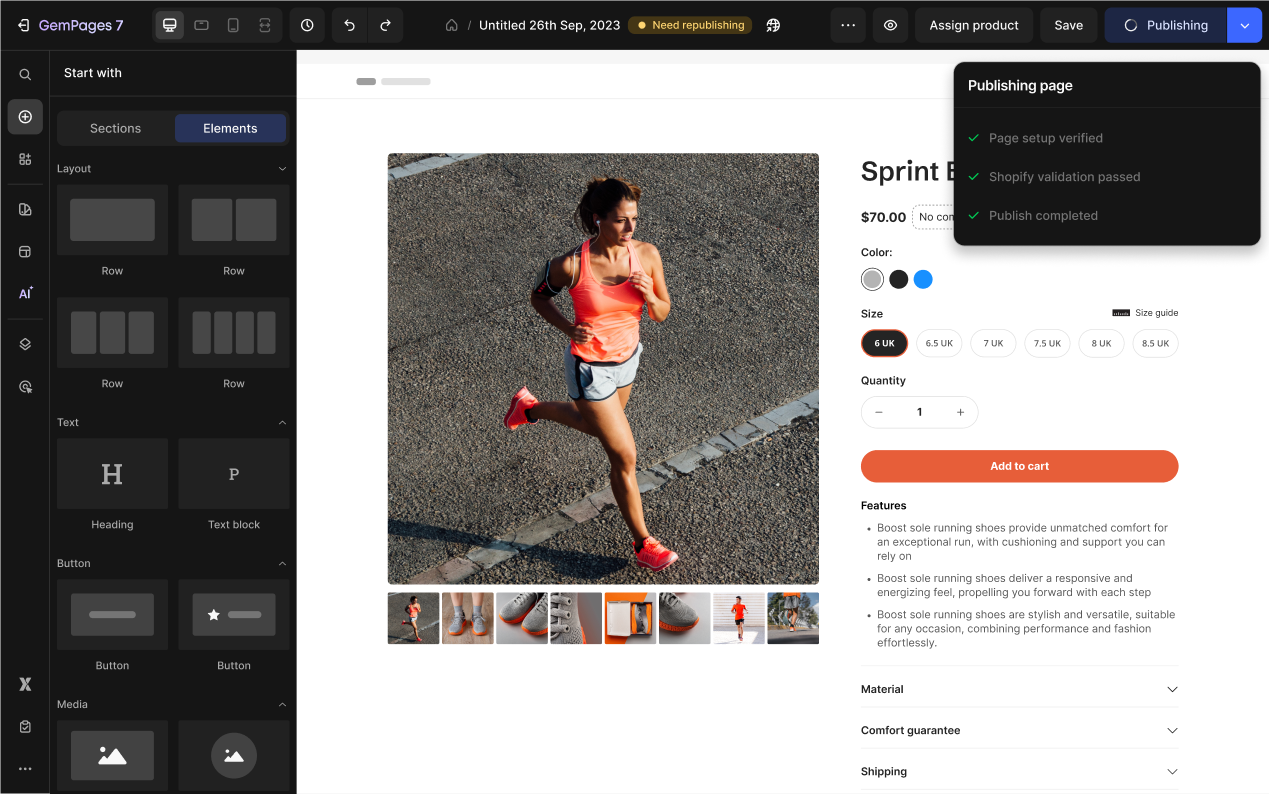This screenshot has width=1269, height=794.
Task: Select the 8 UK size option
Action: [x=1101, y=343]
